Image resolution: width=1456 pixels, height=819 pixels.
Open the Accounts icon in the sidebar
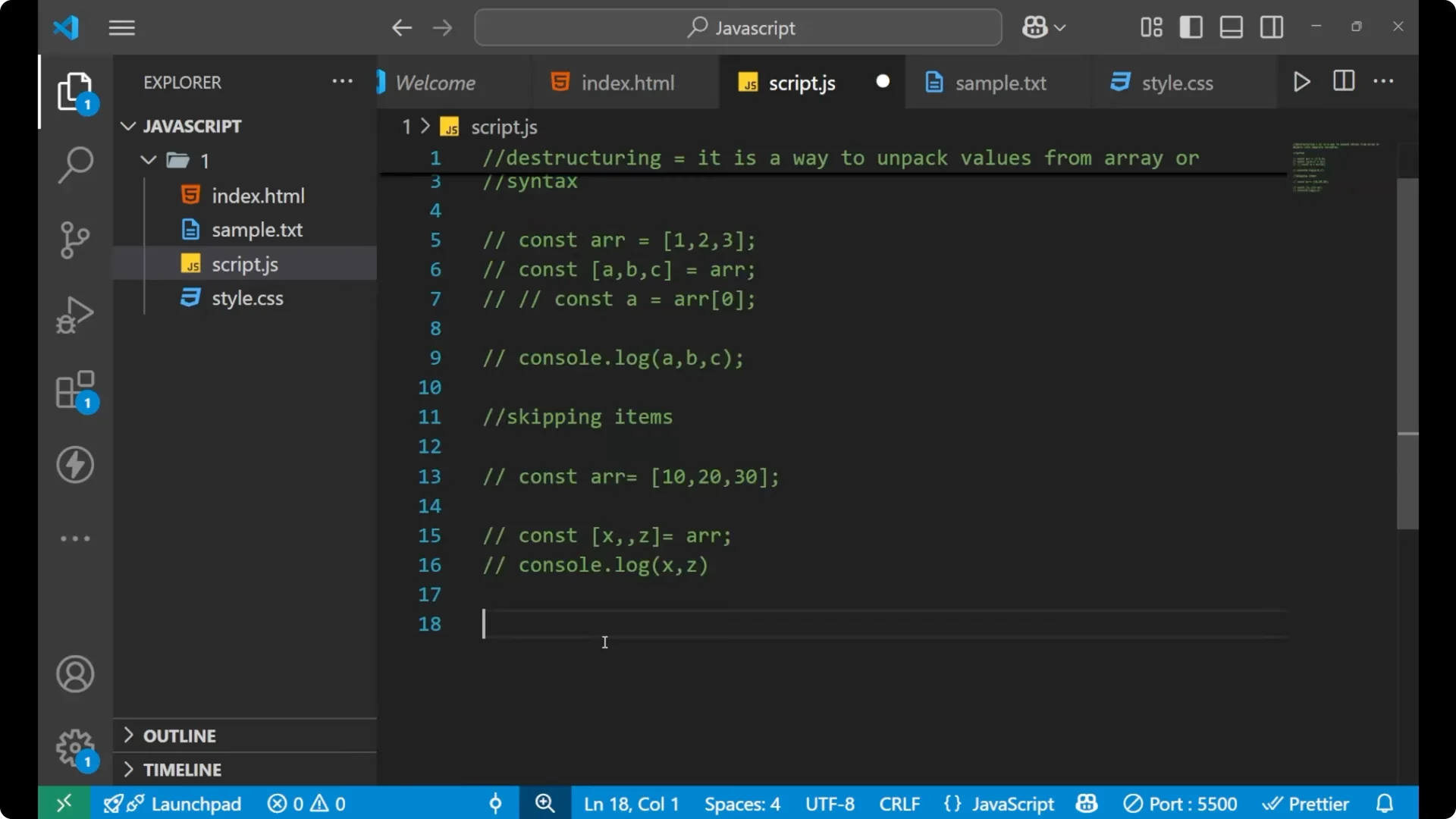[x=74, y=673]
